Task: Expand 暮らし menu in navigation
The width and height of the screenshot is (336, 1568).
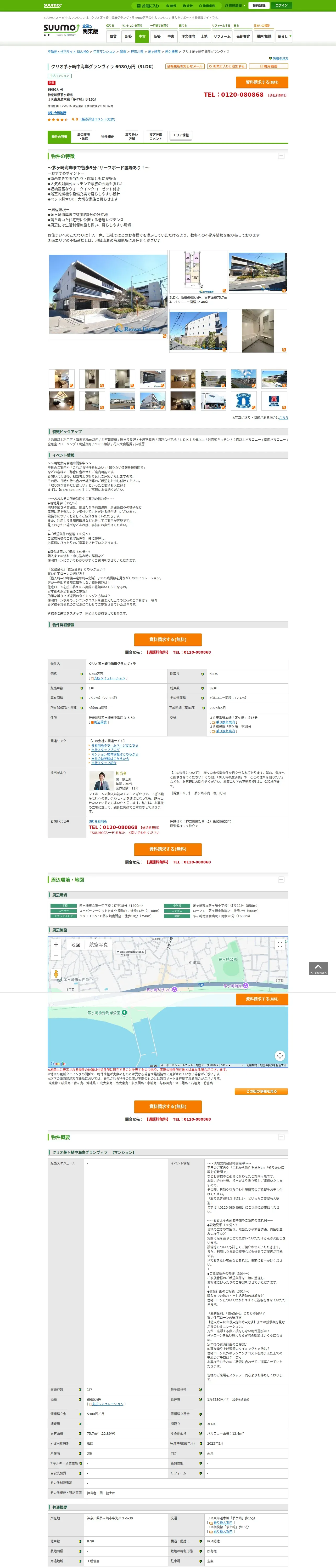Action: click(284, 37)
